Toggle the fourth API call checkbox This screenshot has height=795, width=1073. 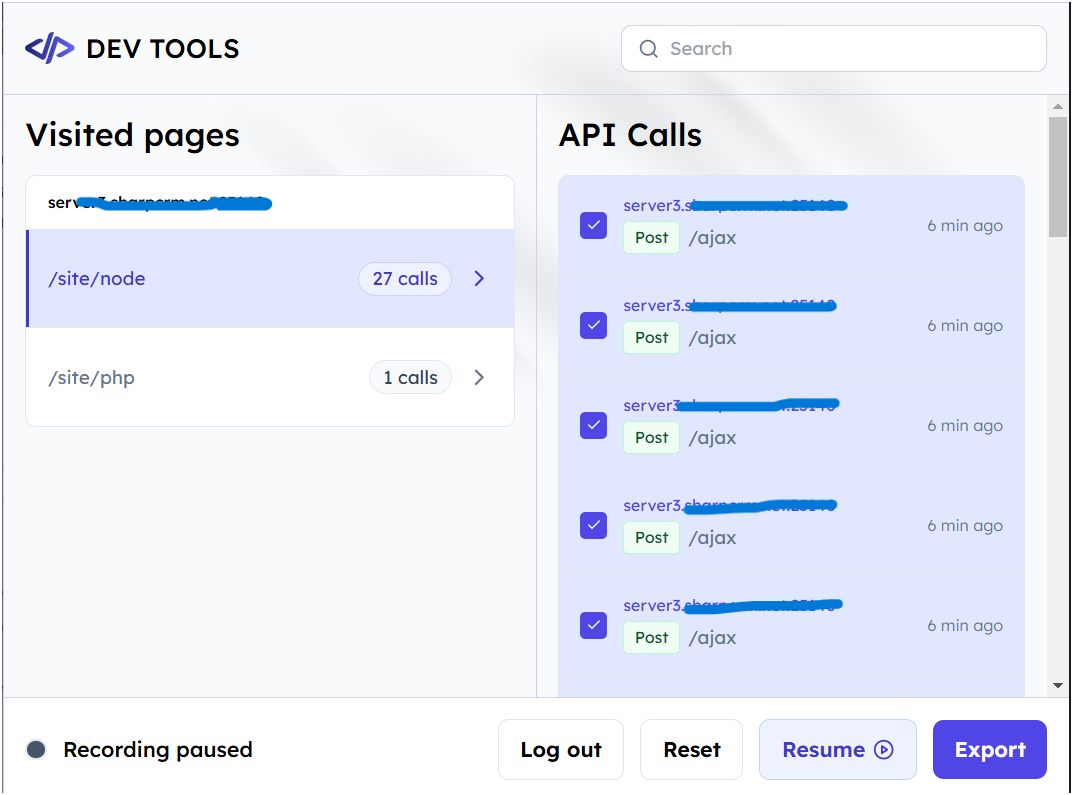pyautogui.click(x=593, y=525)
